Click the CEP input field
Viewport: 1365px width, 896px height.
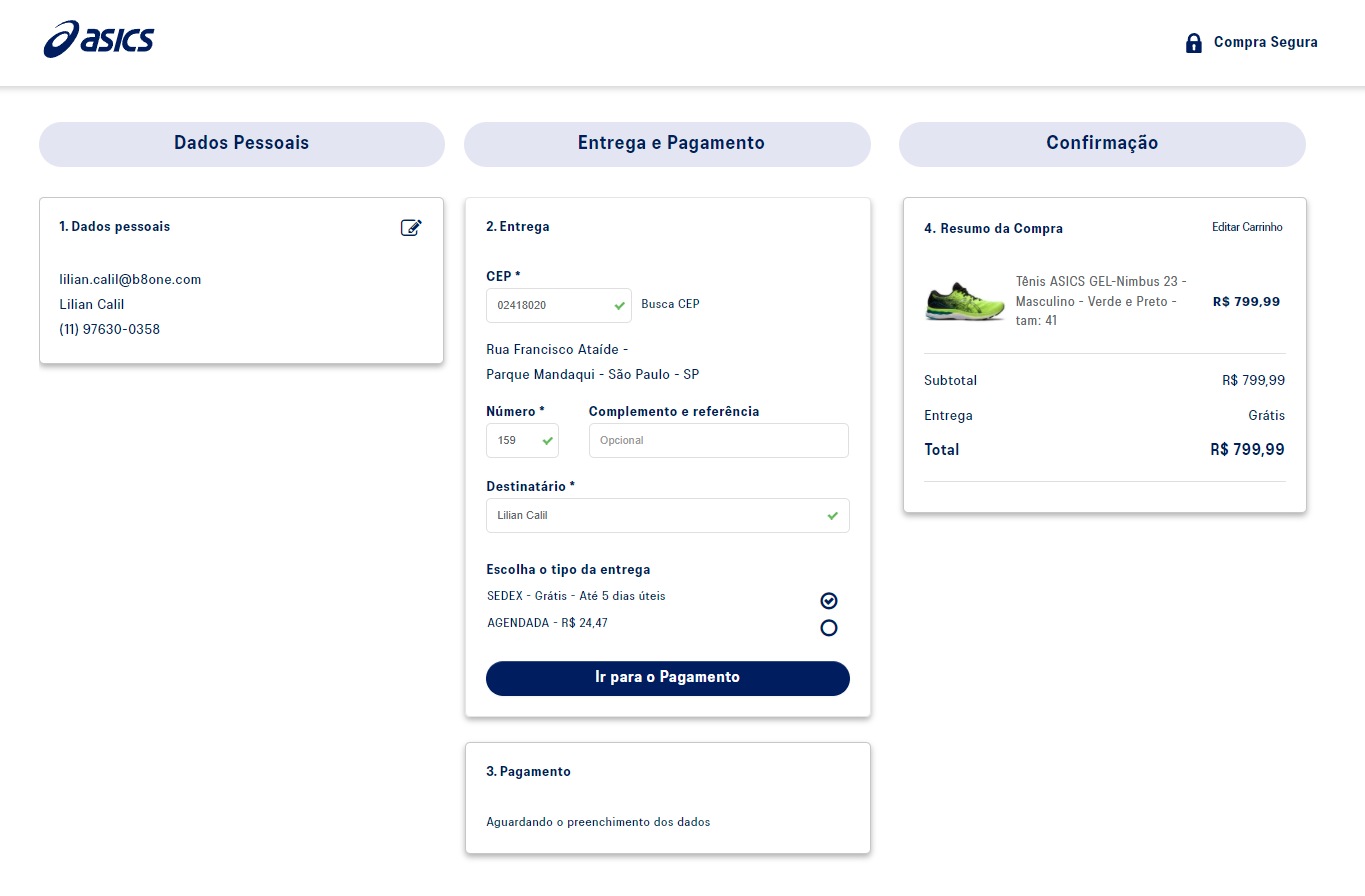[x=548, y=305]
